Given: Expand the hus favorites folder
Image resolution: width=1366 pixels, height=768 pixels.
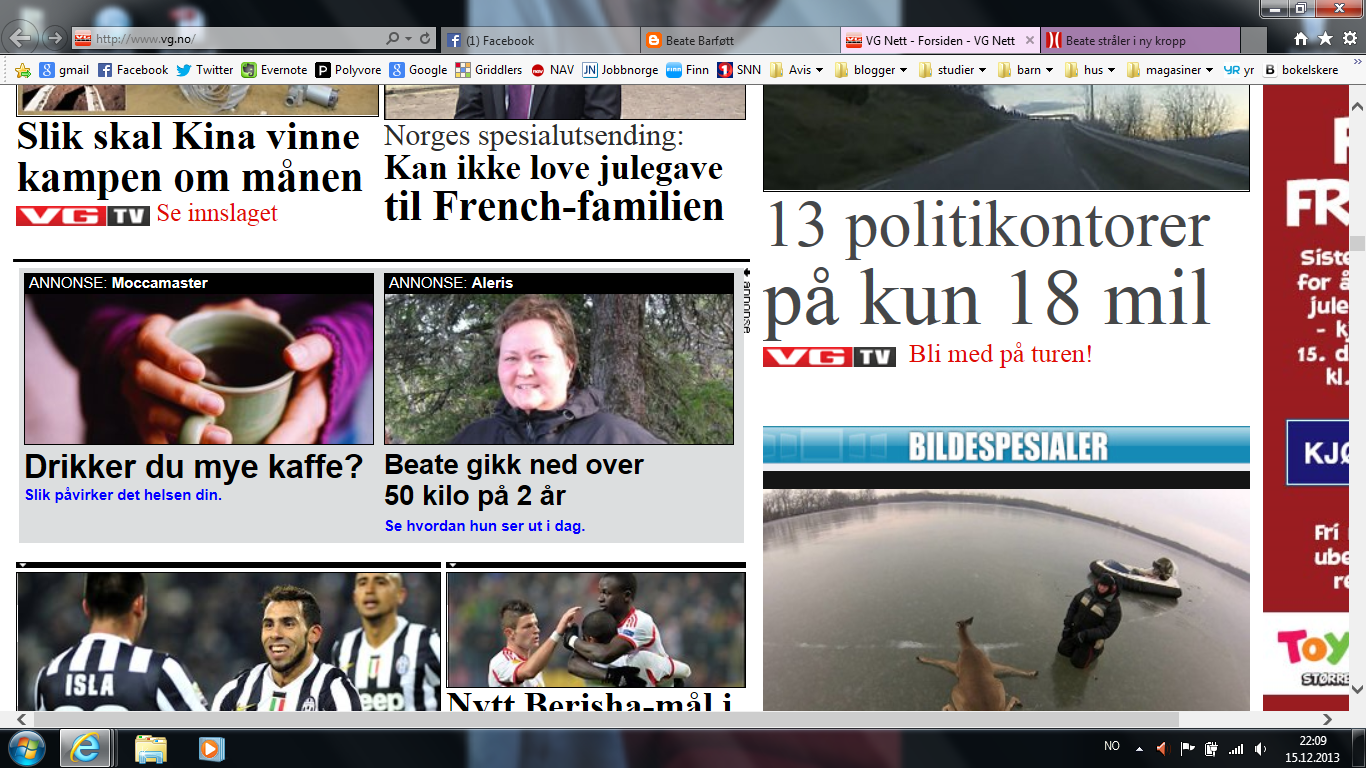Looking at the screenshot, I should 1091,70.
